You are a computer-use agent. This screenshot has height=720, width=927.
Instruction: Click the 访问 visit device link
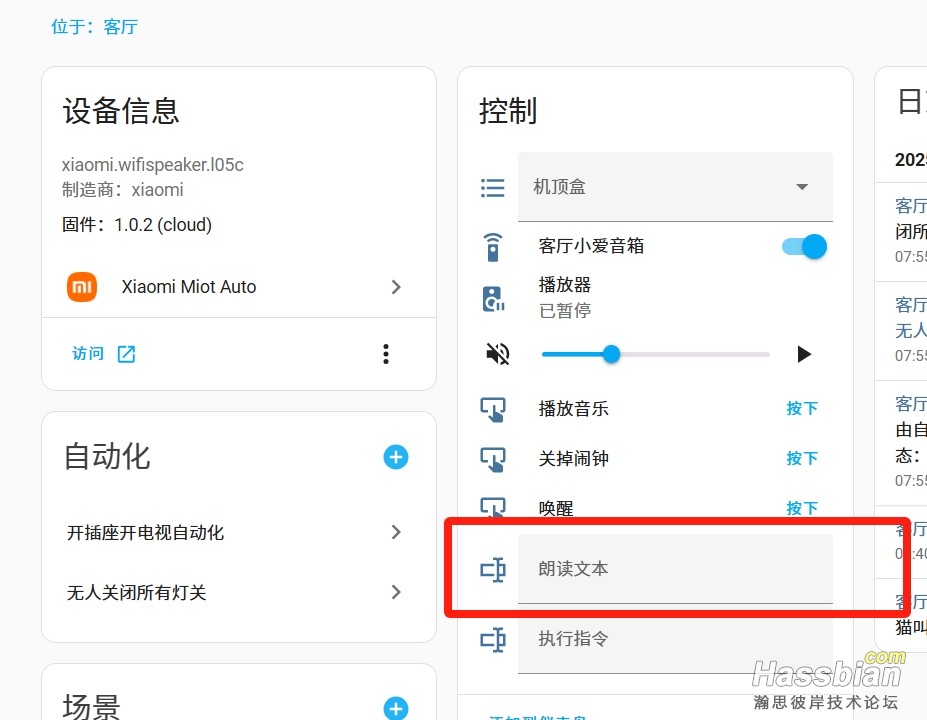point(87,353)
